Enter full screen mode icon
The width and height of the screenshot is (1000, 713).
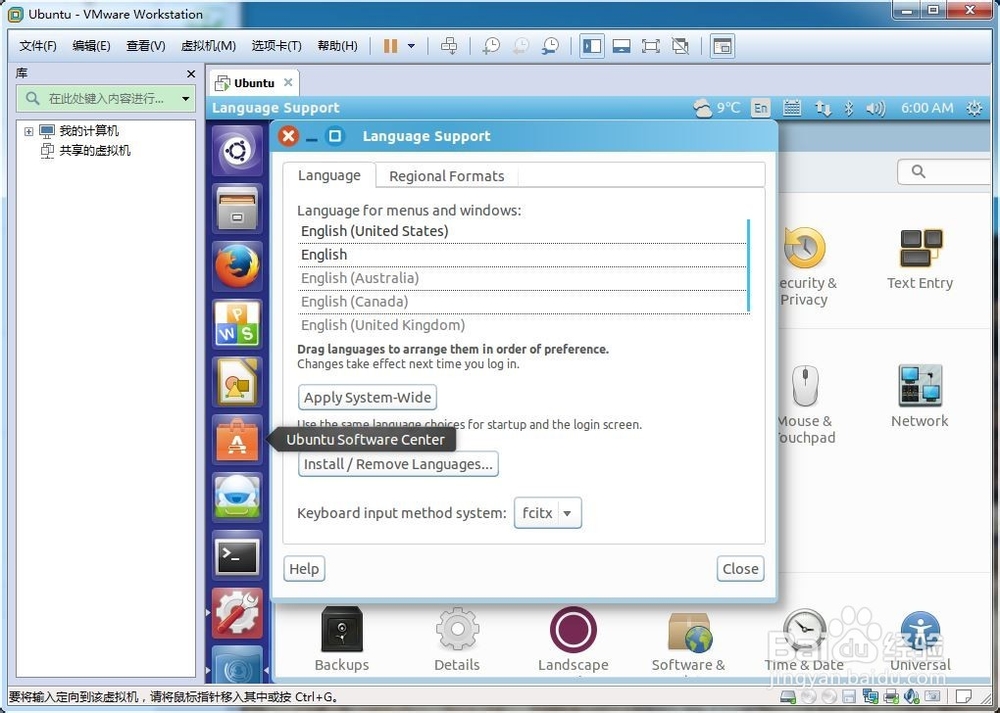tap(651, 46)
